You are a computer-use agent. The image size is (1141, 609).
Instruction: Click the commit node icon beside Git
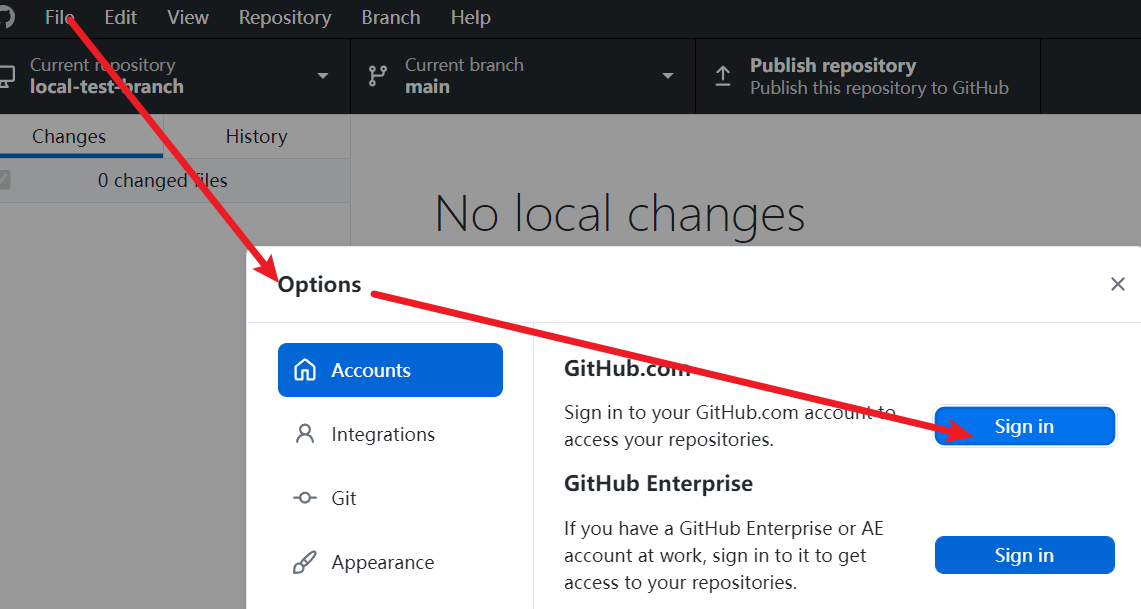[305, 498]
